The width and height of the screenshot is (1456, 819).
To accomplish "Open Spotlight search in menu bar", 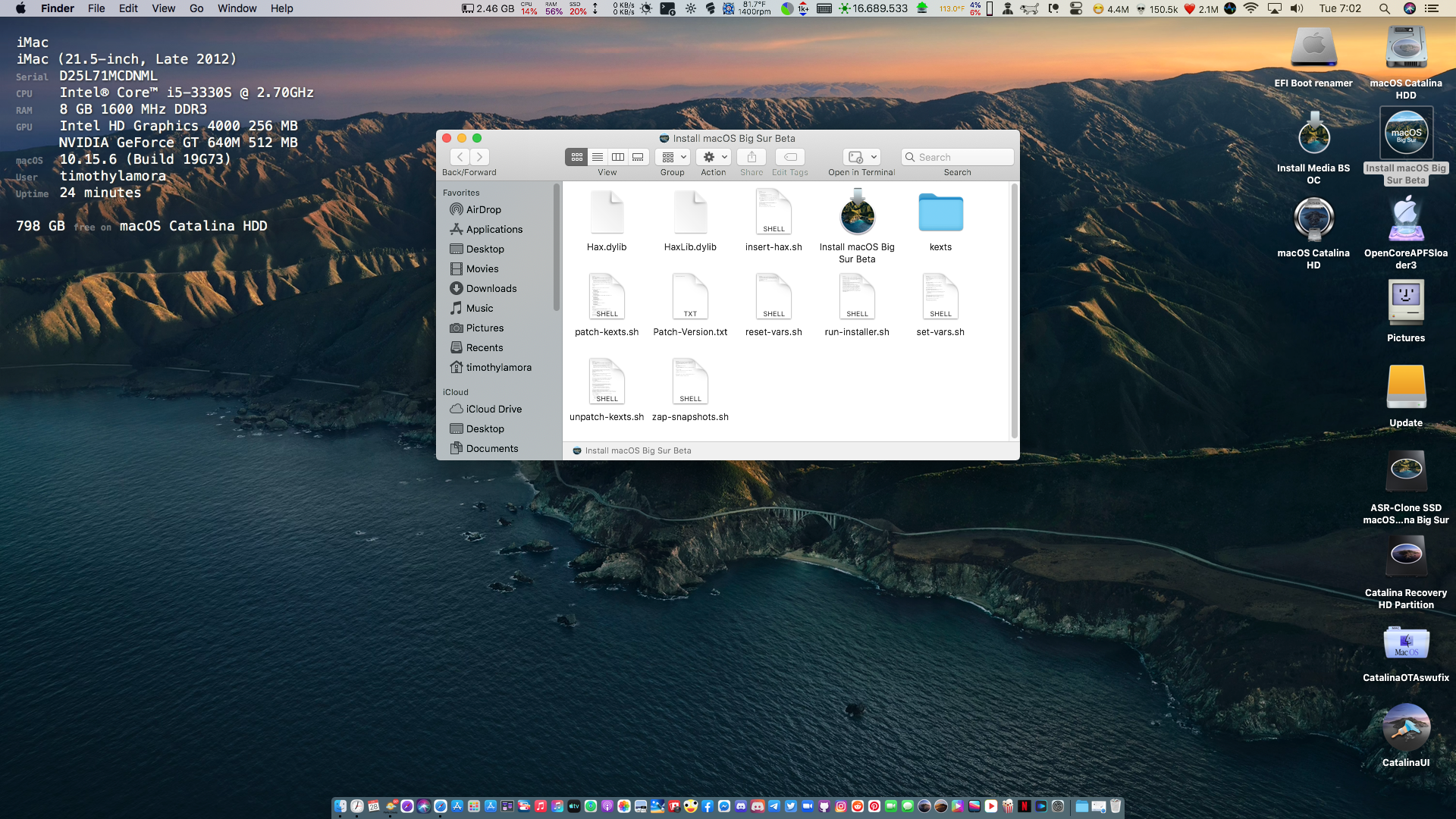I will tap(1384, 8).
